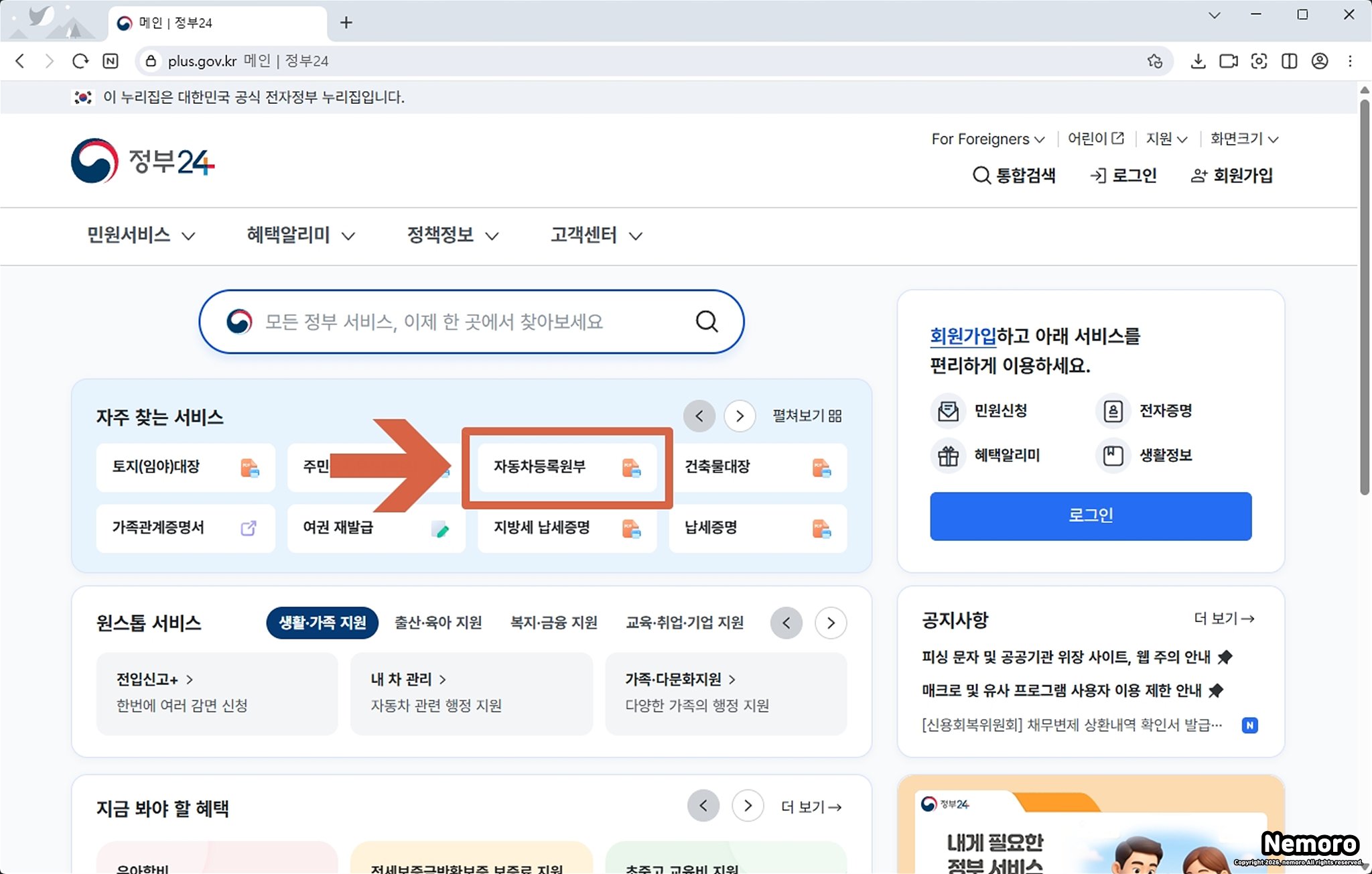Click the magnifier icon in main search box
Screen dimensions: 1372x874
click(706, 322)
